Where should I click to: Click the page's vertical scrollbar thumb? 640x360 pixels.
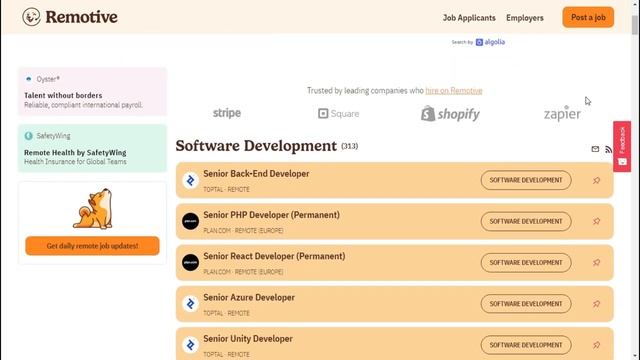tap(635, 24)
